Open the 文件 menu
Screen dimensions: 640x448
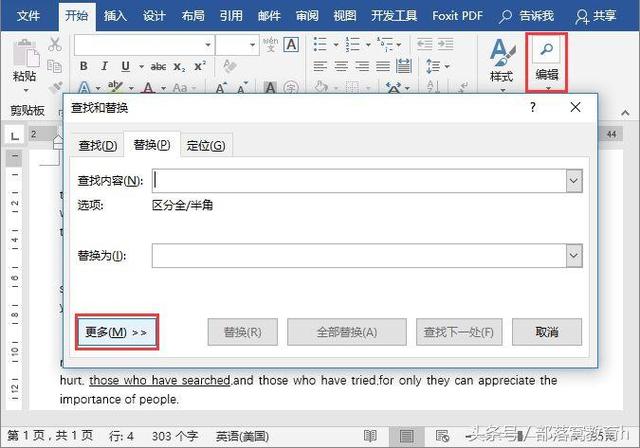click(29, 16)
